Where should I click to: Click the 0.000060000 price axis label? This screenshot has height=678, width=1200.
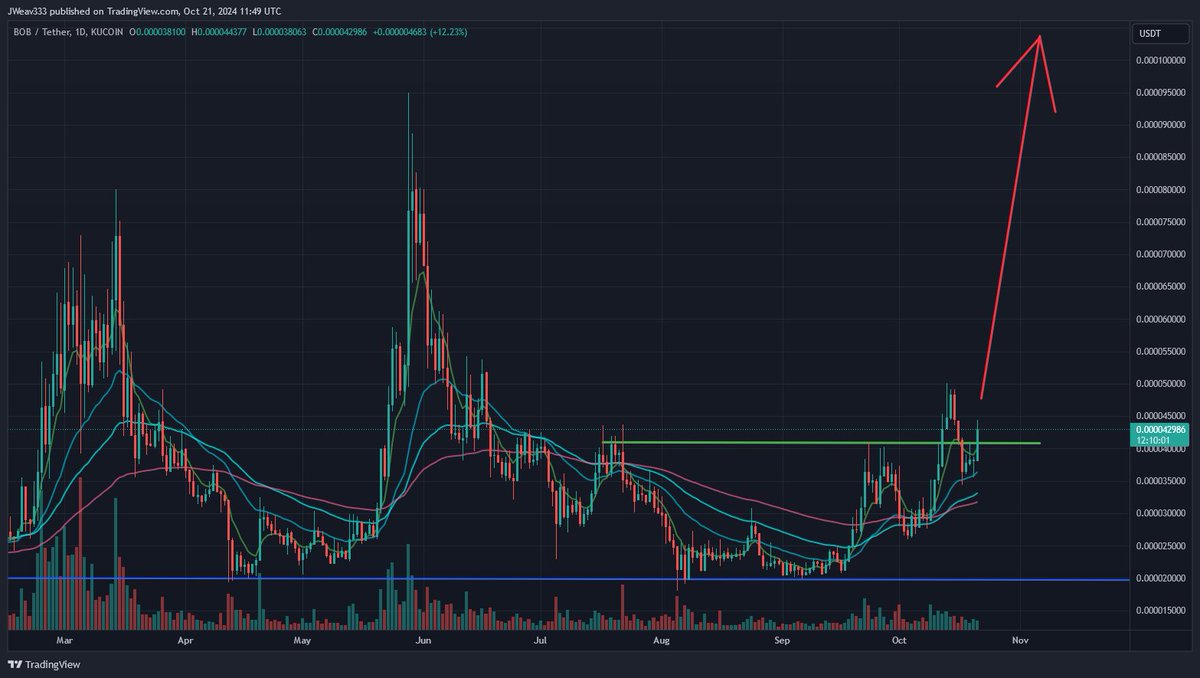[x=1161, y=319]
